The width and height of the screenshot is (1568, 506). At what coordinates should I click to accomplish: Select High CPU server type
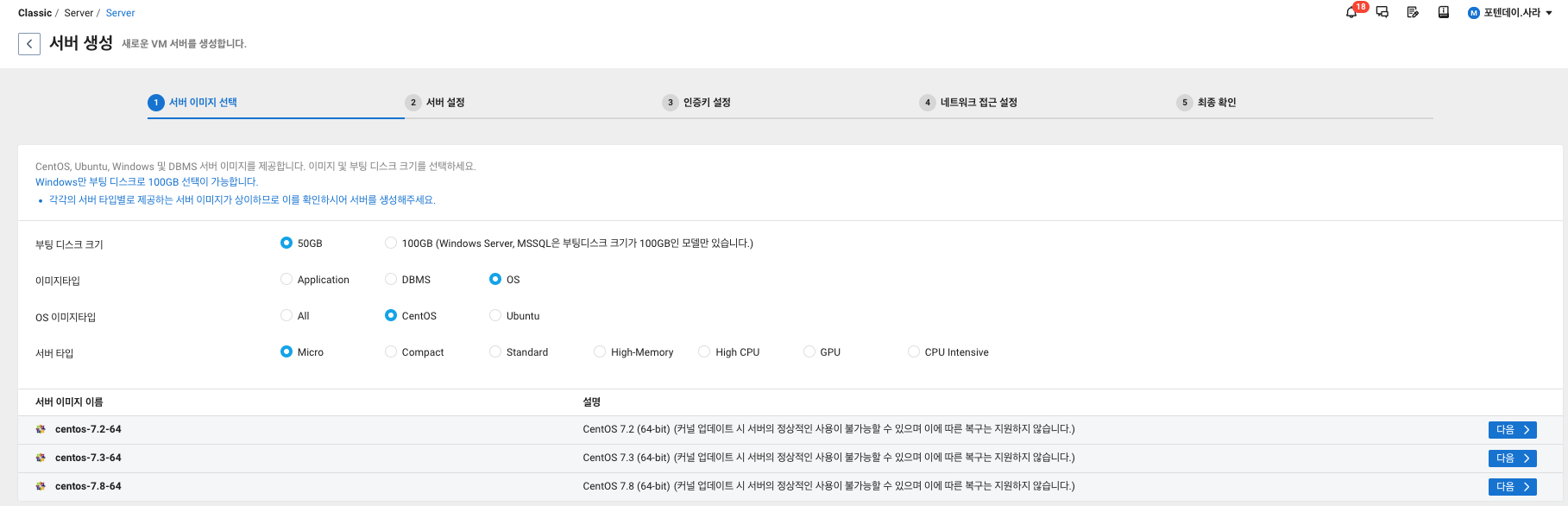704,351
